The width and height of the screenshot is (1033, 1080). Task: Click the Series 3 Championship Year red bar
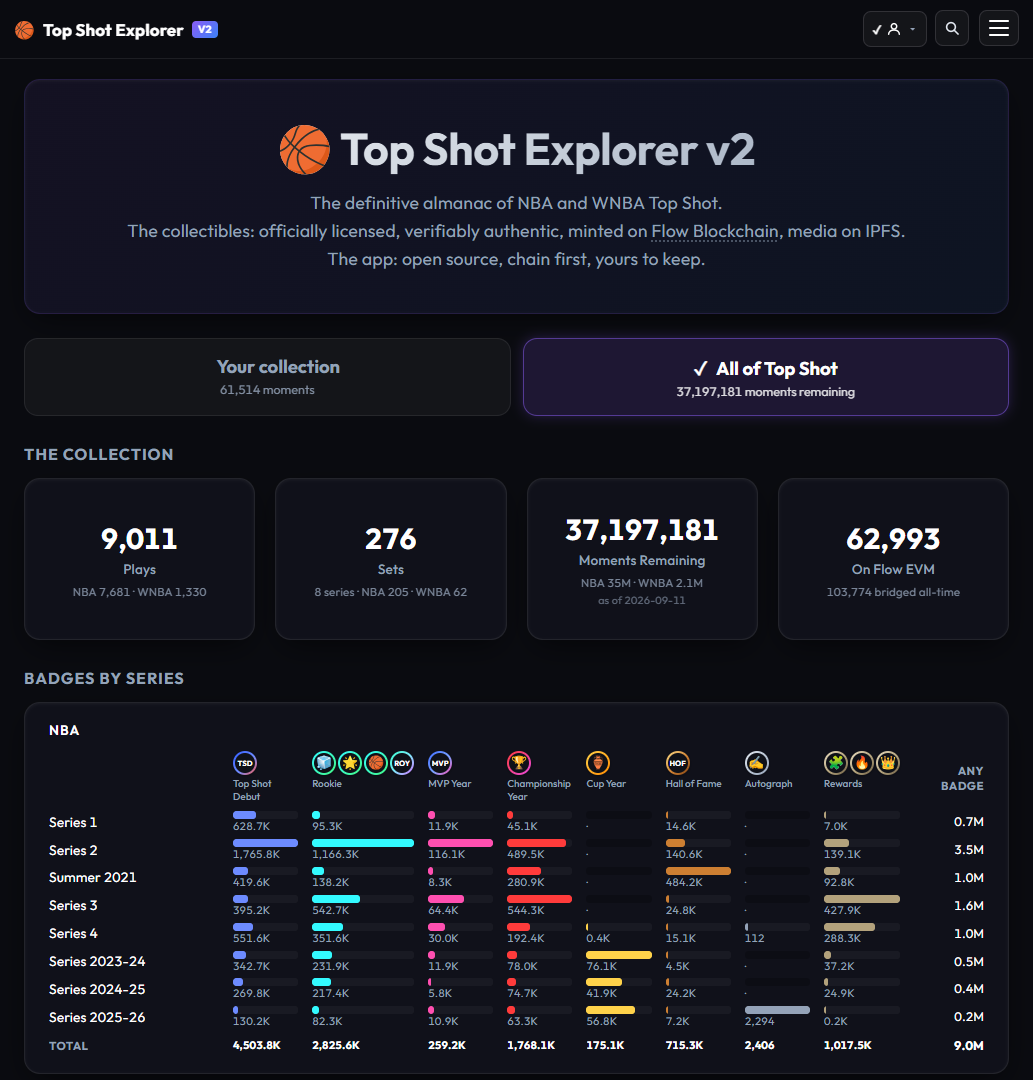pyautogui.click(x=539, y=899)
